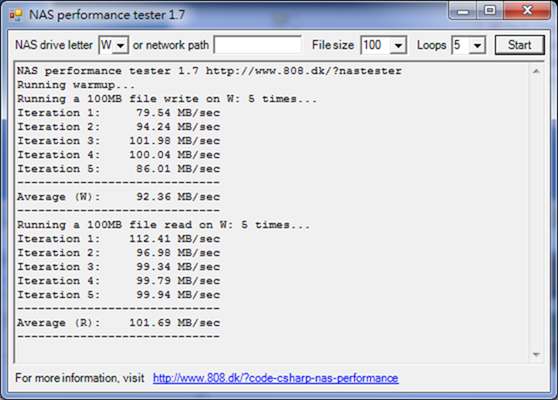Click the "File size" label
The height and width of the screenshot is (400, 558).
[x=333, y=45]
